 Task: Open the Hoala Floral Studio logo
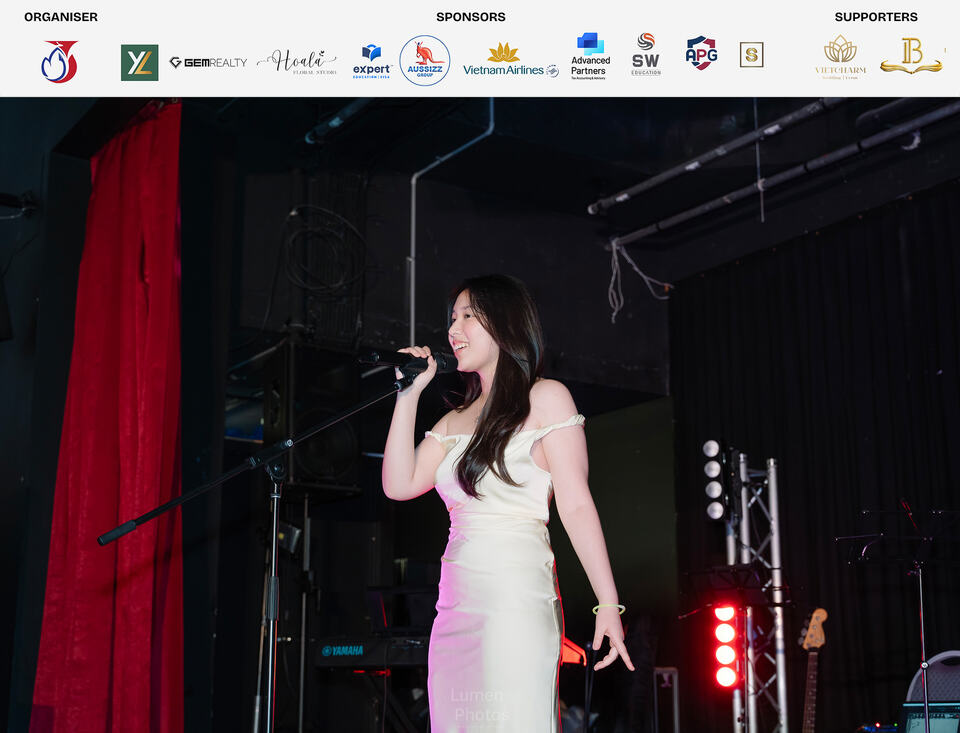tap(298, 62)
